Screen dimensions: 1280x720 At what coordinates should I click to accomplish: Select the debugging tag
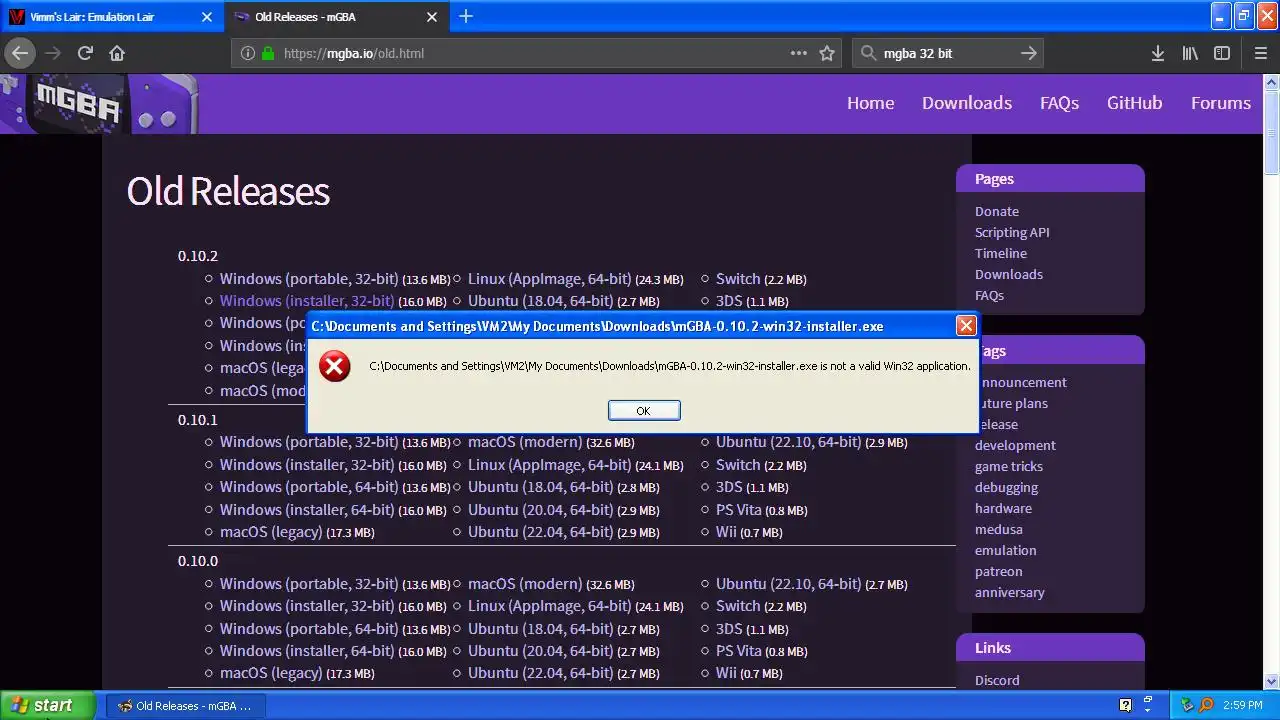coord(1006,487)
